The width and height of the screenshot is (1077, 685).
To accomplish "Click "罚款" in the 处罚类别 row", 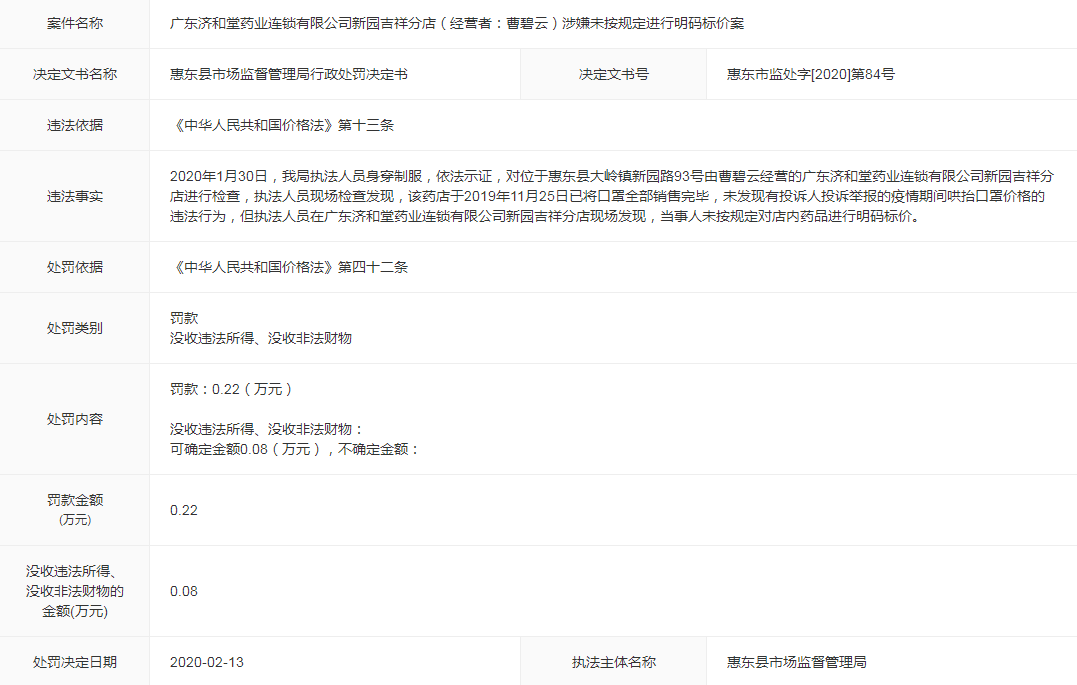I will point(184,318).
